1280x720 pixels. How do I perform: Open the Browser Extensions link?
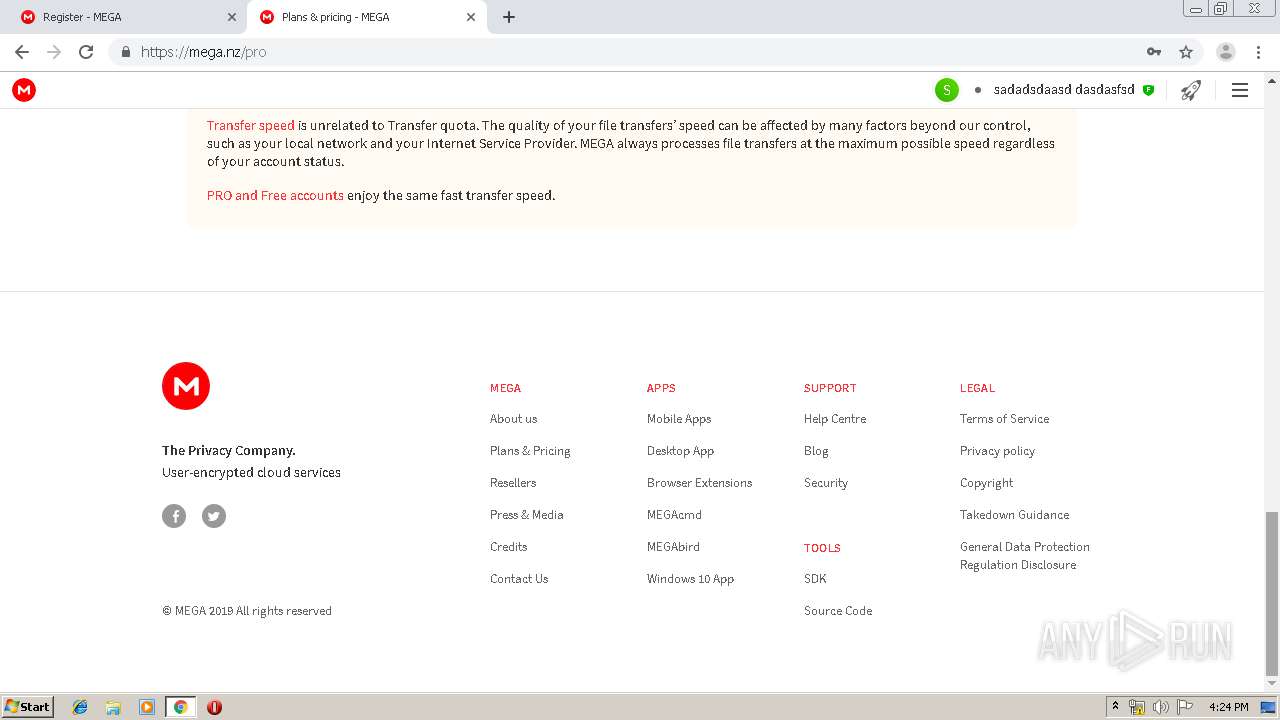699,483
